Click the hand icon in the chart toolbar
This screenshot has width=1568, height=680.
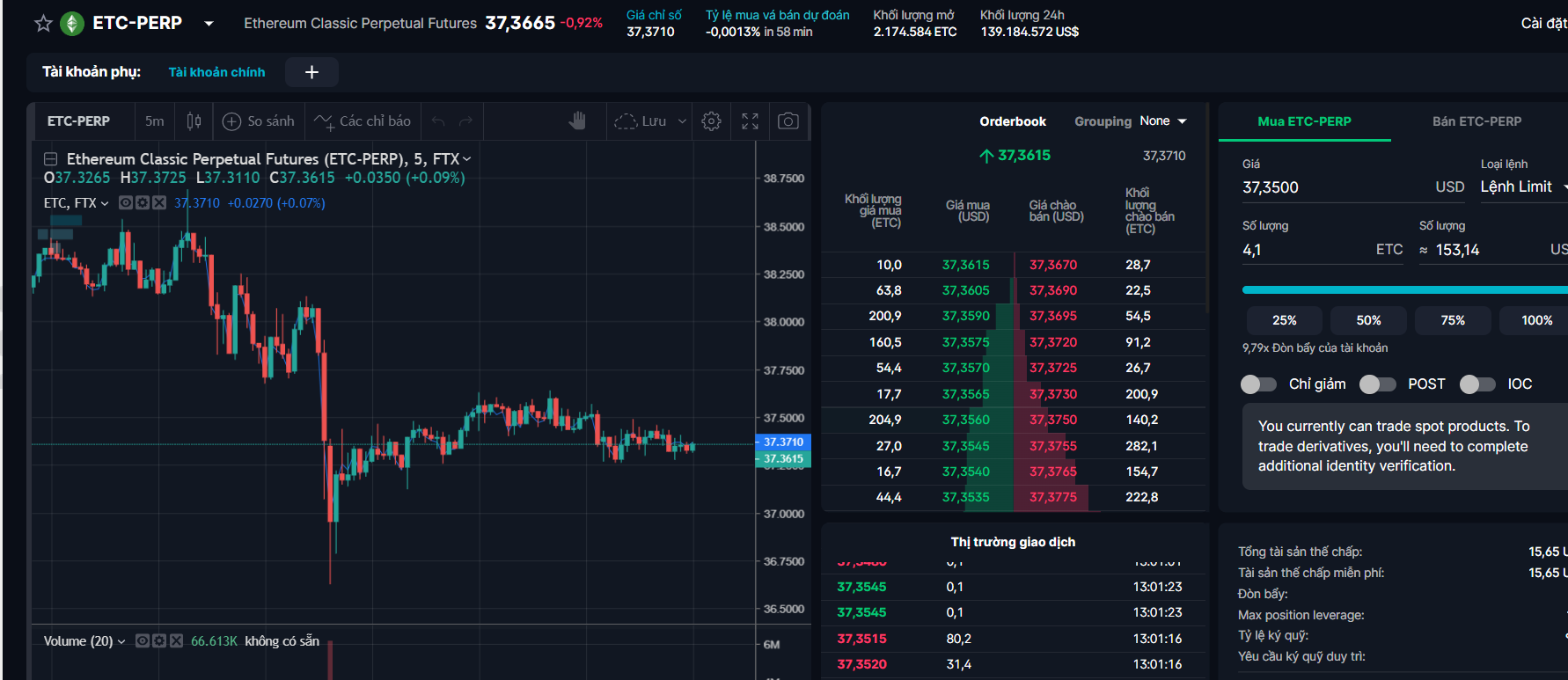(577, 121)
